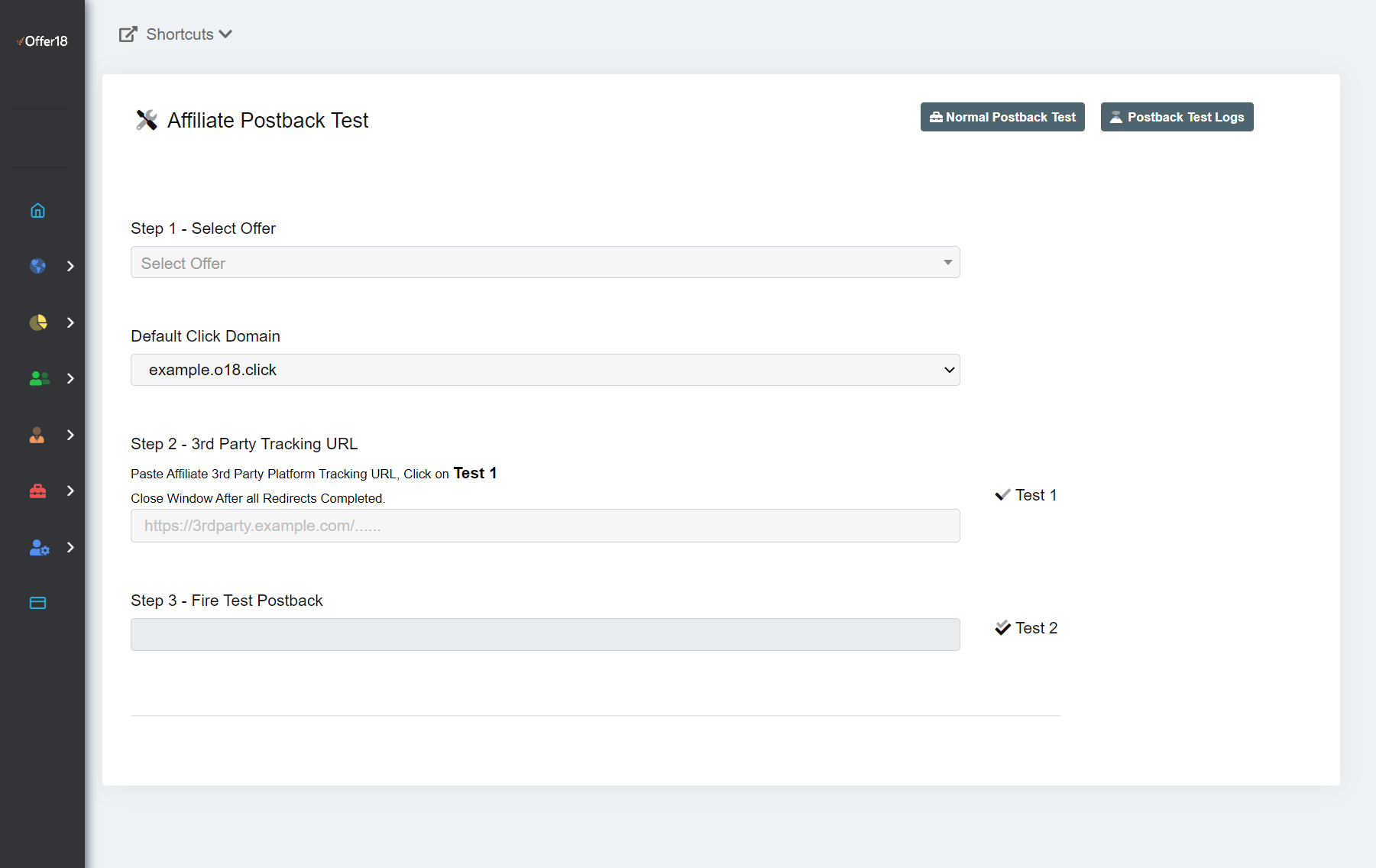Click the Test 1 button
1376x868 pixels.
coord(1026,495)
